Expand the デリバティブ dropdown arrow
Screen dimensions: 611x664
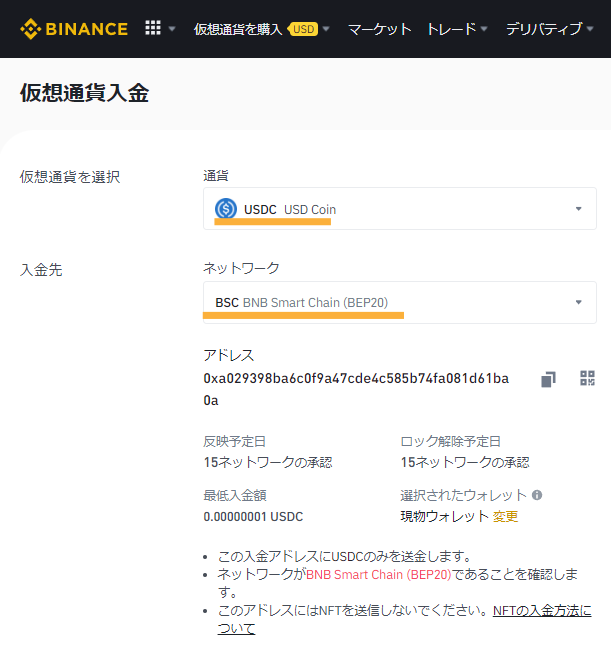(x=590, y=29)
